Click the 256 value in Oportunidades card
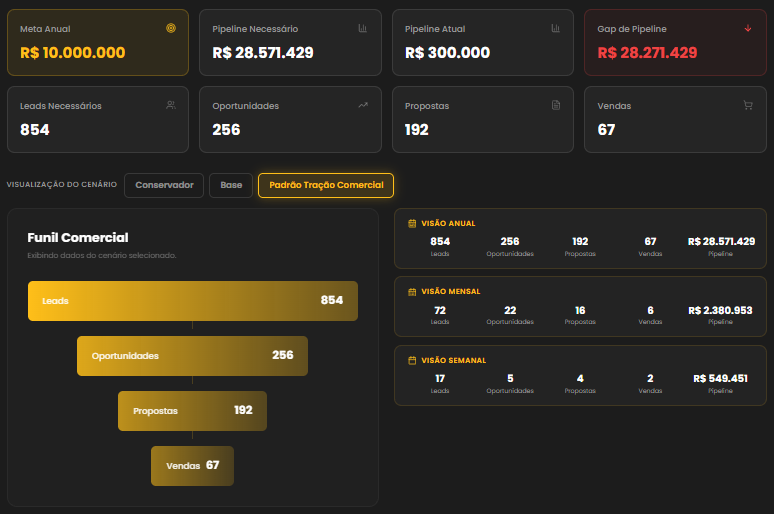Viewport: 774px width, 514px height. pos(226,129)
